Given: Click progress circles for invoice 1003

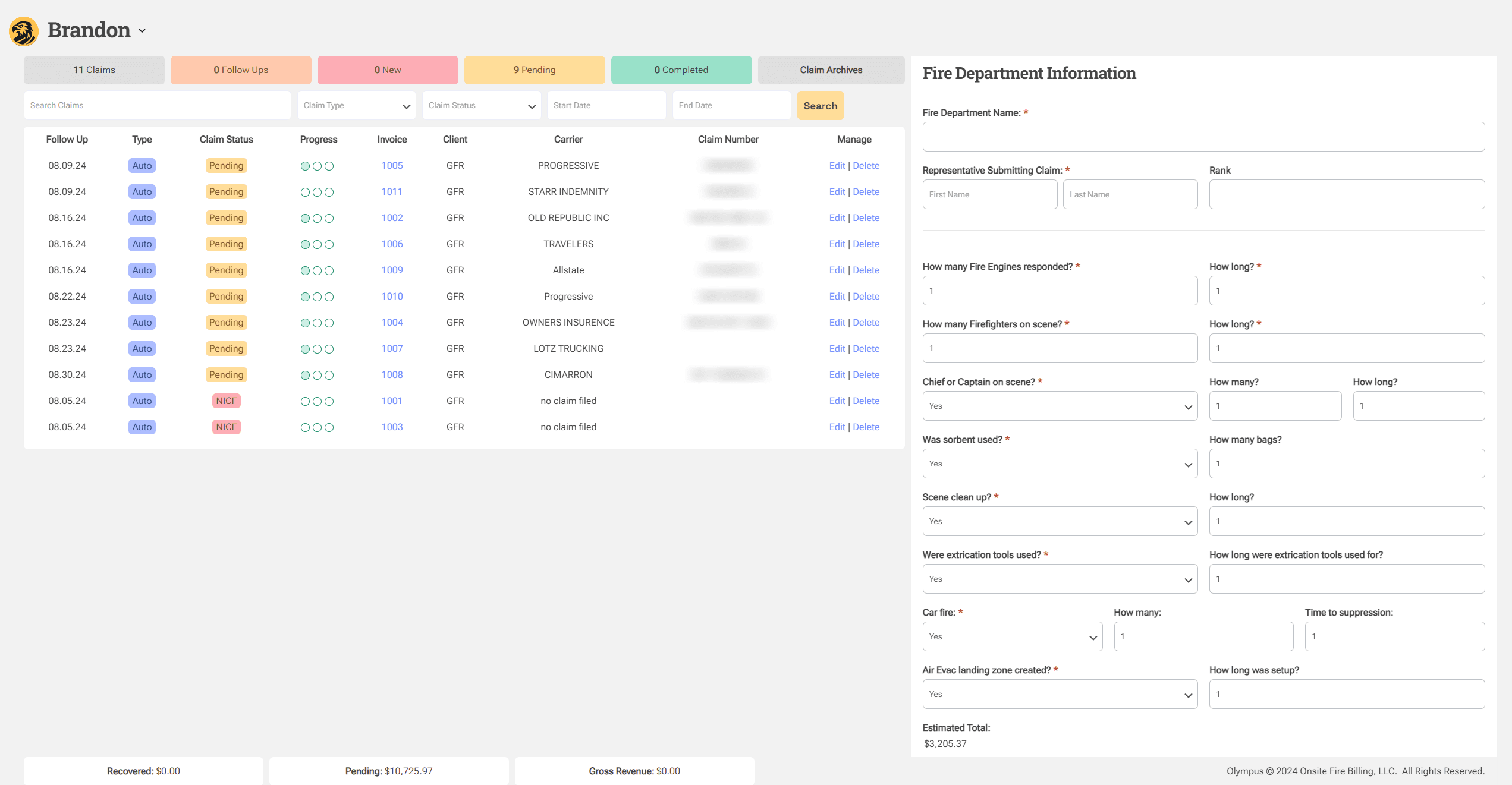Looking at the screenshot, I should [317, 428].
